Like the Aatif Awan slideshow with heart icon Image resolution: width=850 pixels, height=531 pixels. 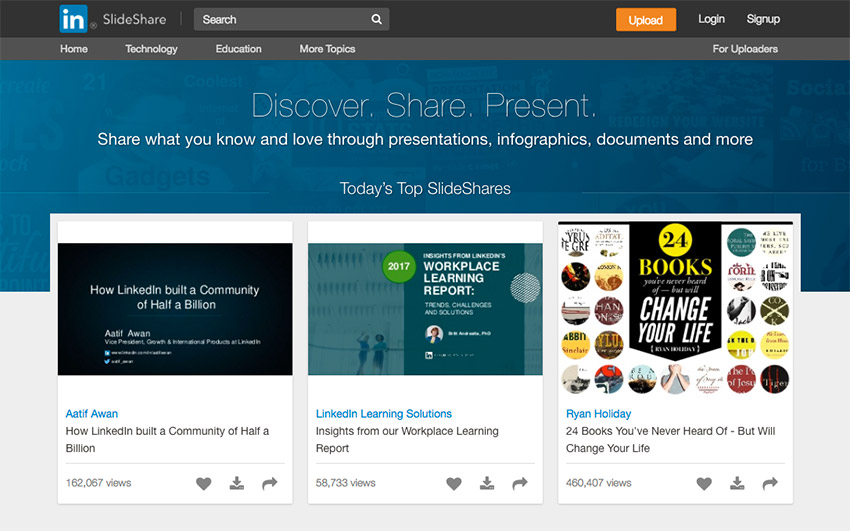[204, 483]
